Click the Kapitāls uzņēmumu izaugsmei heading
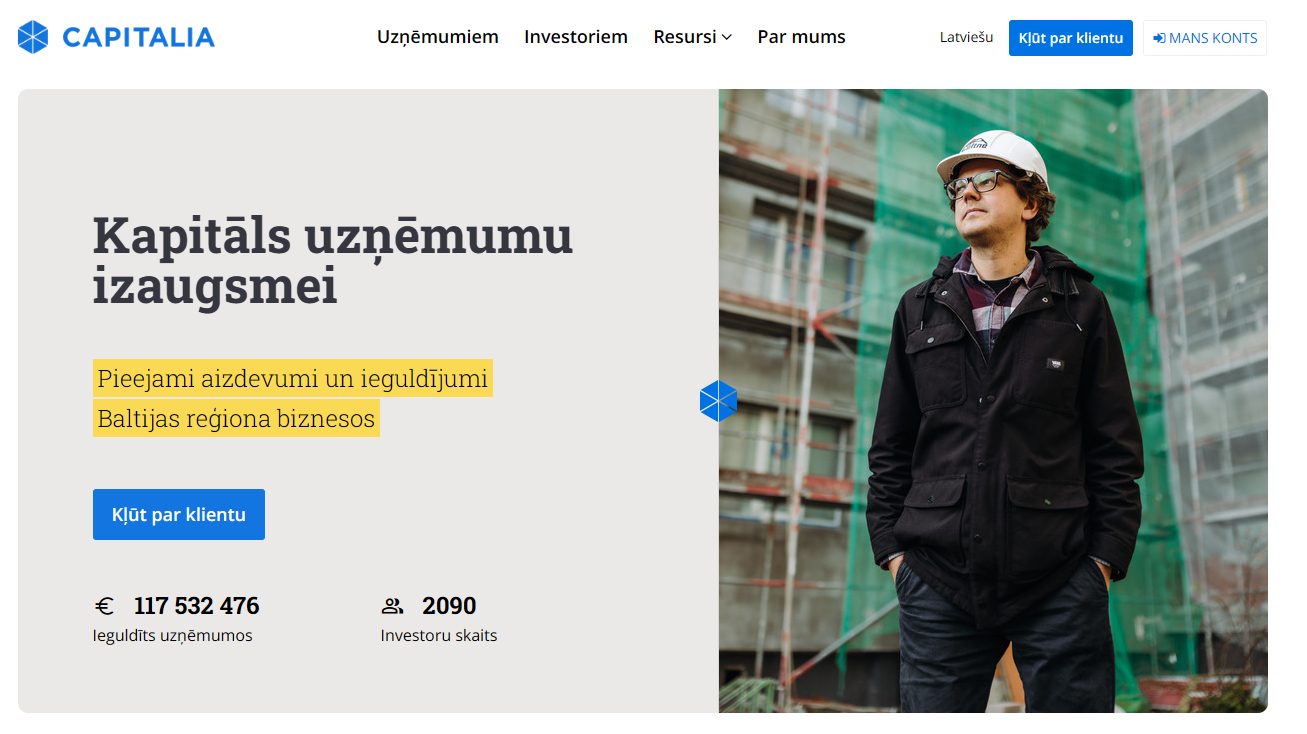Screen dimensions: 1307x734 tap(333, 261)
